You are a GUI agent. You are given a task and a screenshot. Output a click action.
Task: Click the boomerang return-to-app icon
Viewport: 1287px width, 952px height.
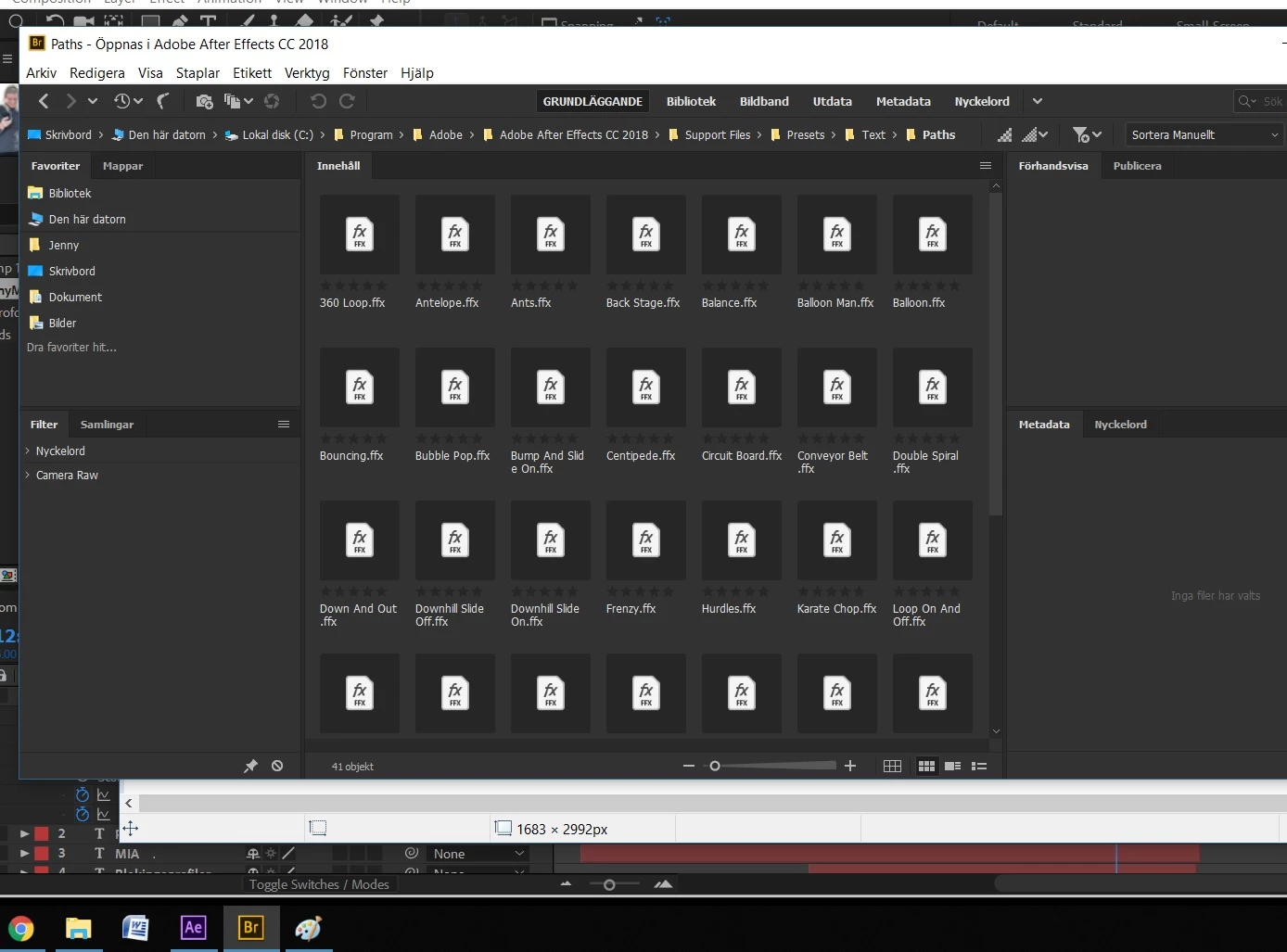pos(163,101)
